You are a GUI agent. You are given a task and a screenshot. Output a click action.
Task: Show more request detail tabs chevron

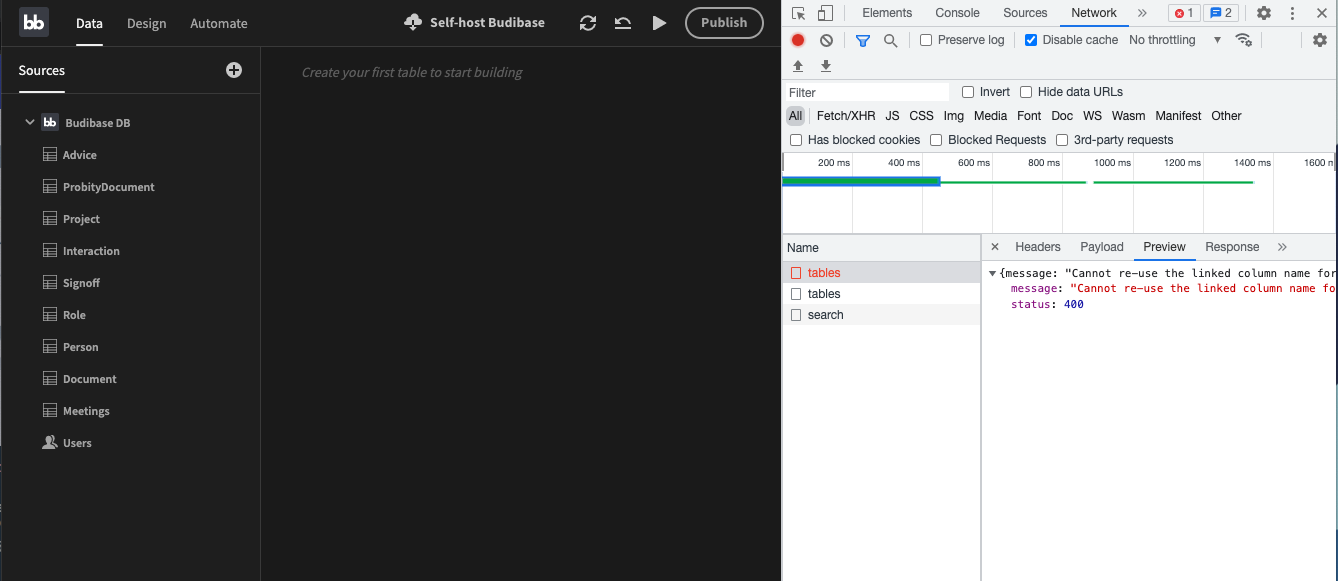tap(1283, 247)
